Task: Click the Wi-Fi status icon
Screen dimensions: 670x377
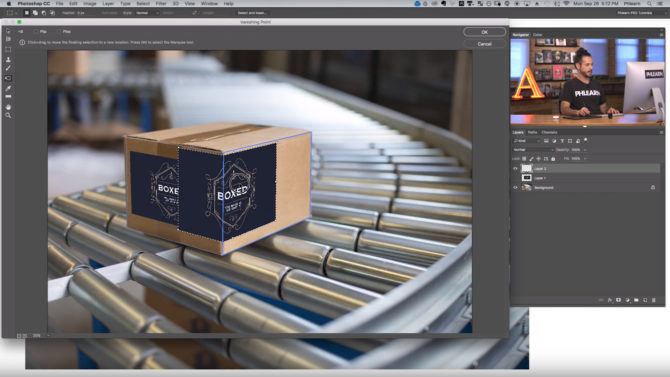Action: click(566, 3)
